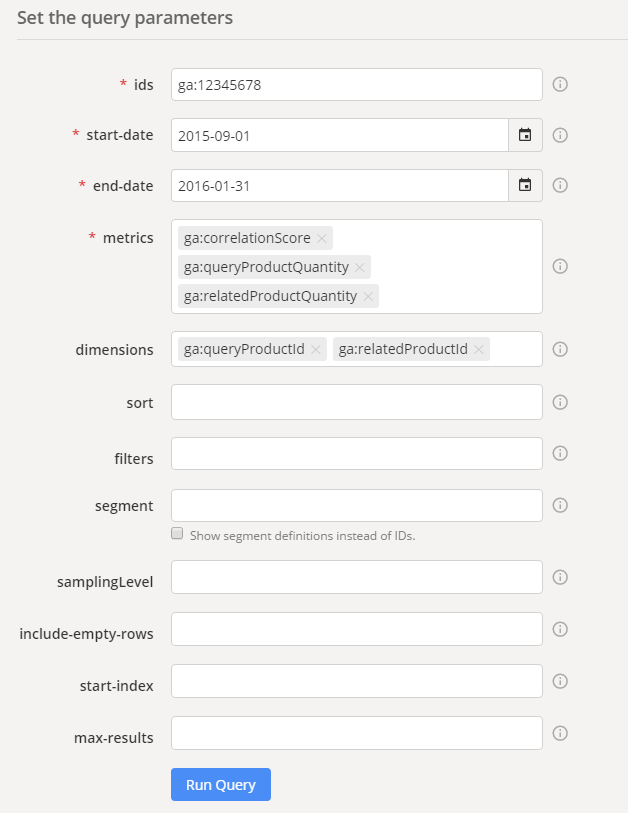
Task: Open the start-date calendar picker
Action: [x=525, y=135]
